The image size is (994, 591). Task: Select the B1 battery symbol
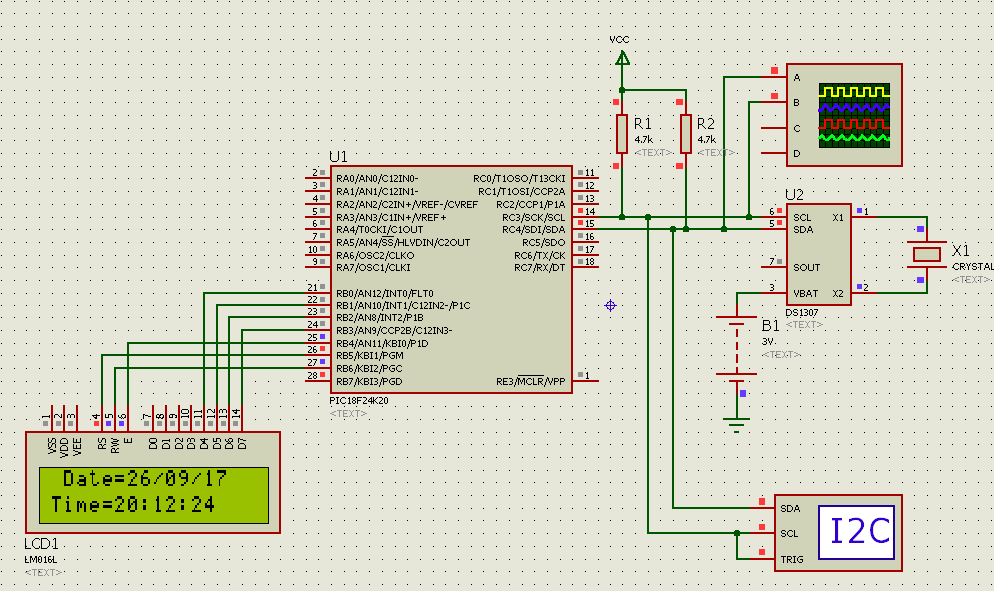(736, 349)
